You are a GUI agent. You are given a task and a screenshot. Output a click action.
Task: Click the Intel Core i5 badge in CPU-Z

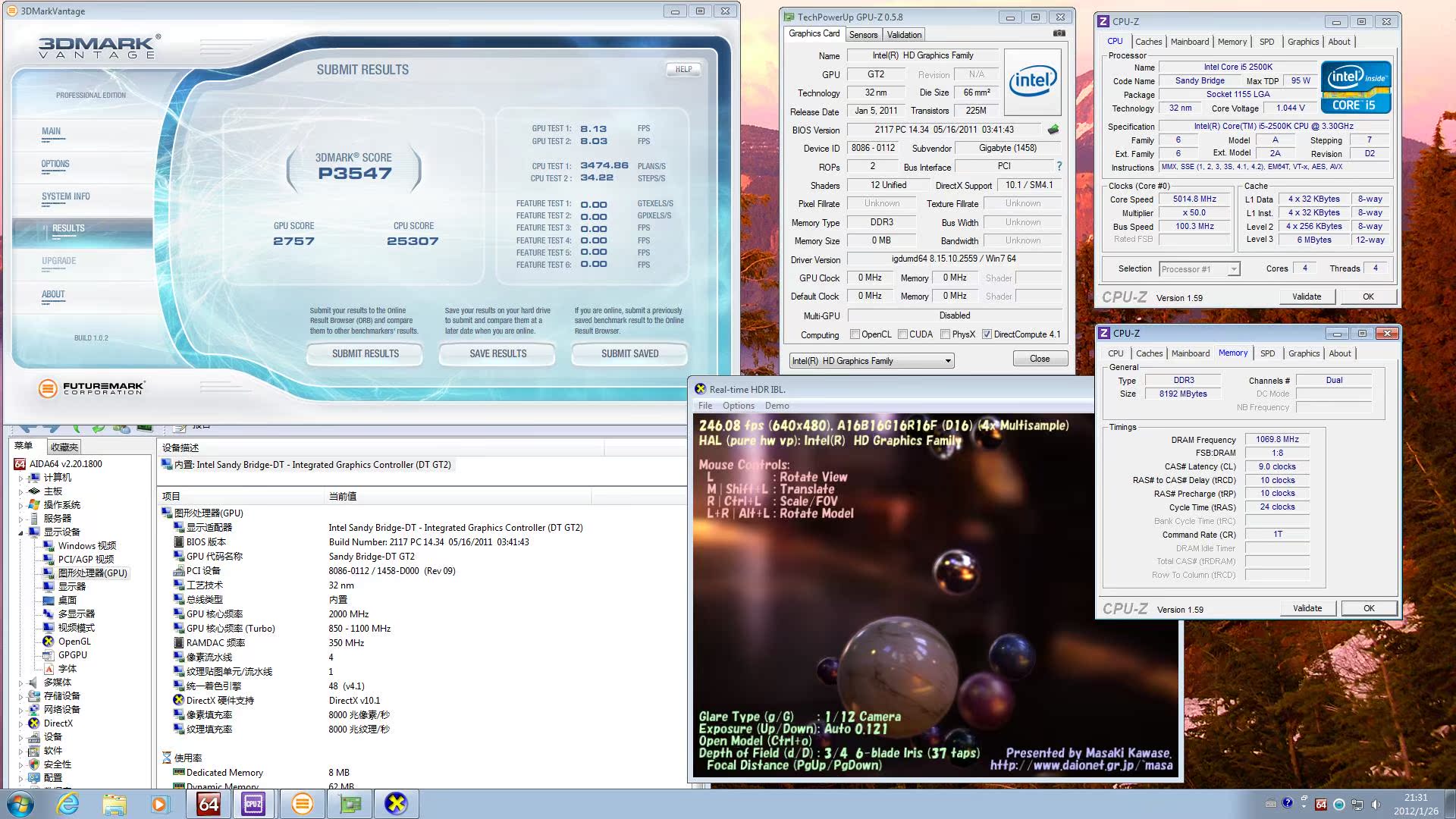coord(1356,87)
